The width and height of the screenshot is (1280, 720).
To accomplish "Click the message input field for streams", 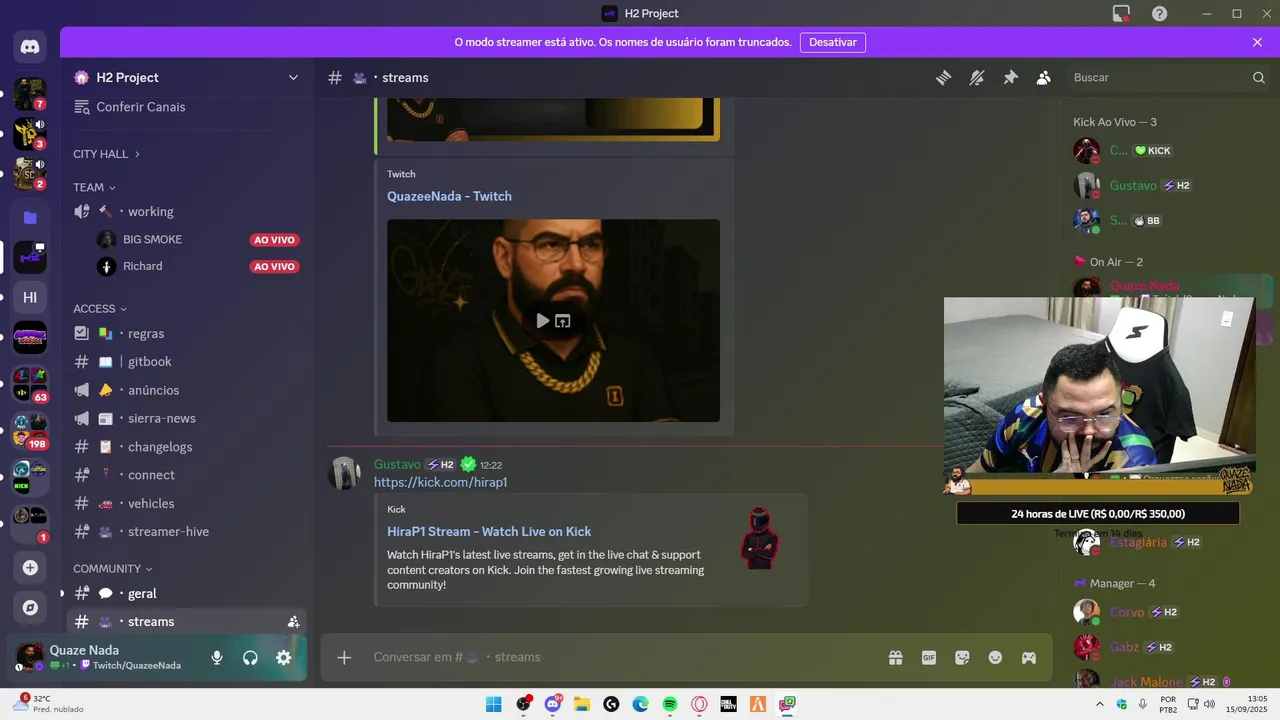I will 620,657.
